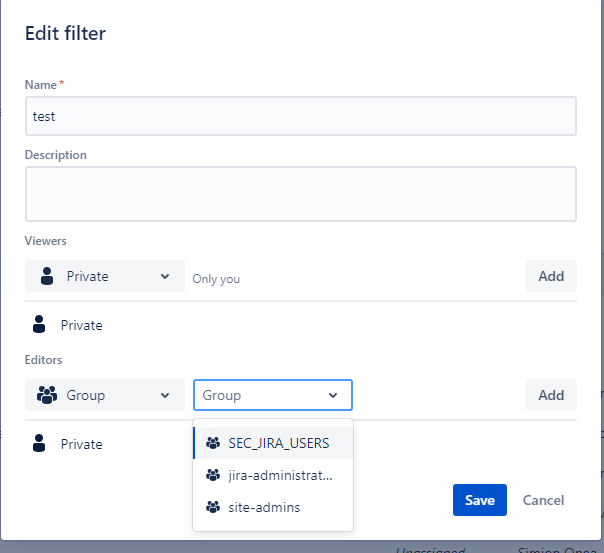
Task: Open the Viewers Private access dropdown
Action: [105, 276]
